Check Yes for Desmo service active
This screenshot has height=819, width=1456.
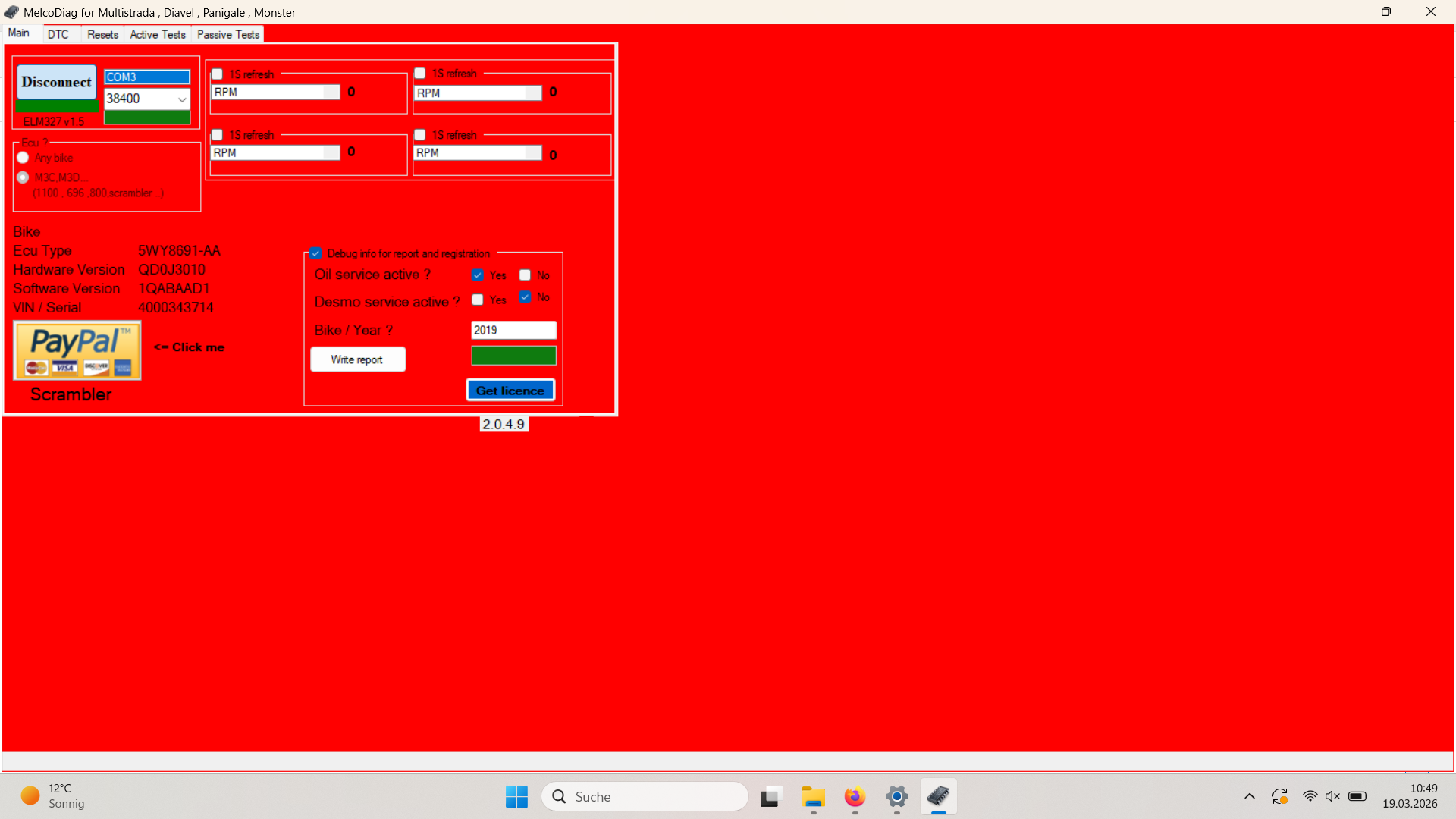point(477,300)
